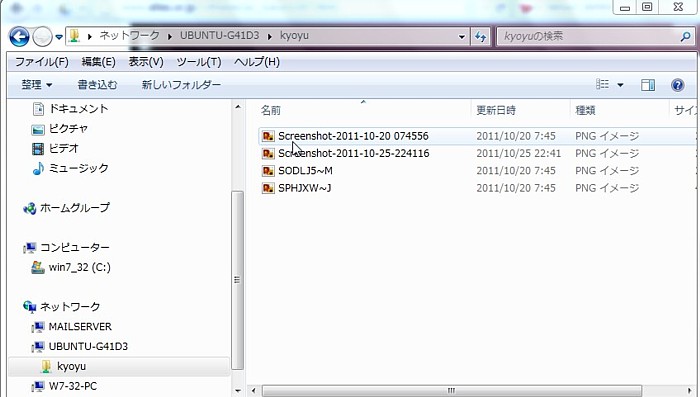The image size is (700, 397).
Task: Click the navigation pane scroll down arrow
Action: (x=238, y=391)
